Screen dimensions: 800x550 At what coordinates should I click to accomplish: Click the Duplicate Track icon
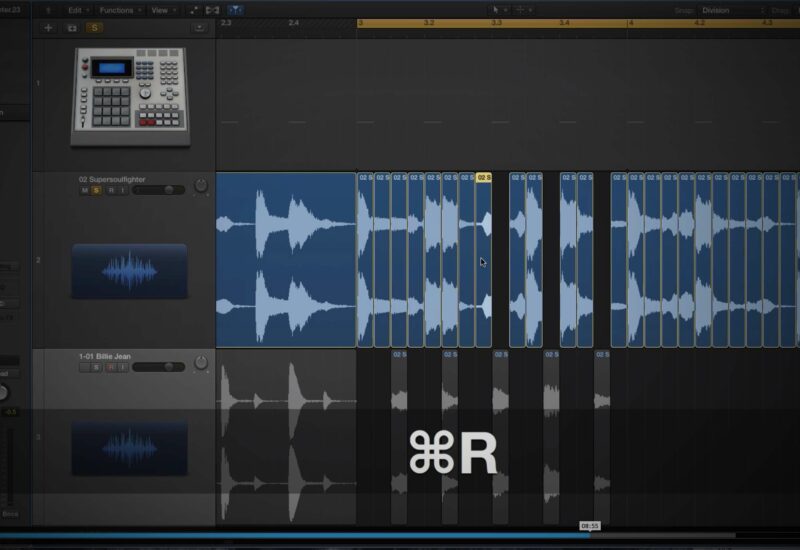tap(72, 28)
